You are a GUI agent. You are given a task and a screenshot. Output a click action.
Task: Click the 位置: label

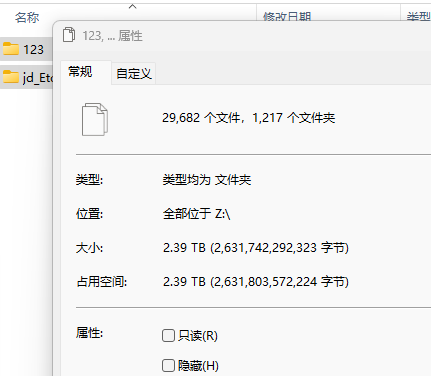89,214
